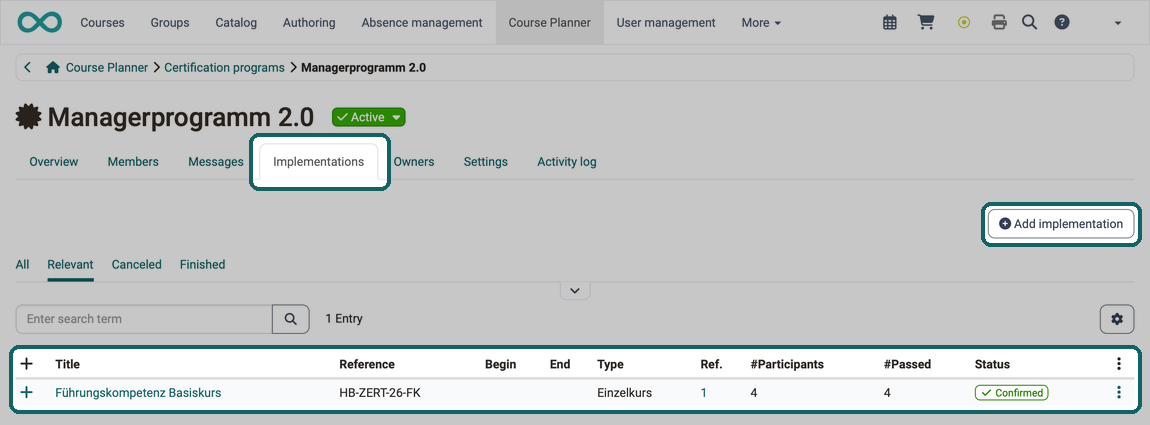Open Groups in the top navigation
Viewport: 1150px width, 425px height.
pyautogui.click(x=169, y=23)
